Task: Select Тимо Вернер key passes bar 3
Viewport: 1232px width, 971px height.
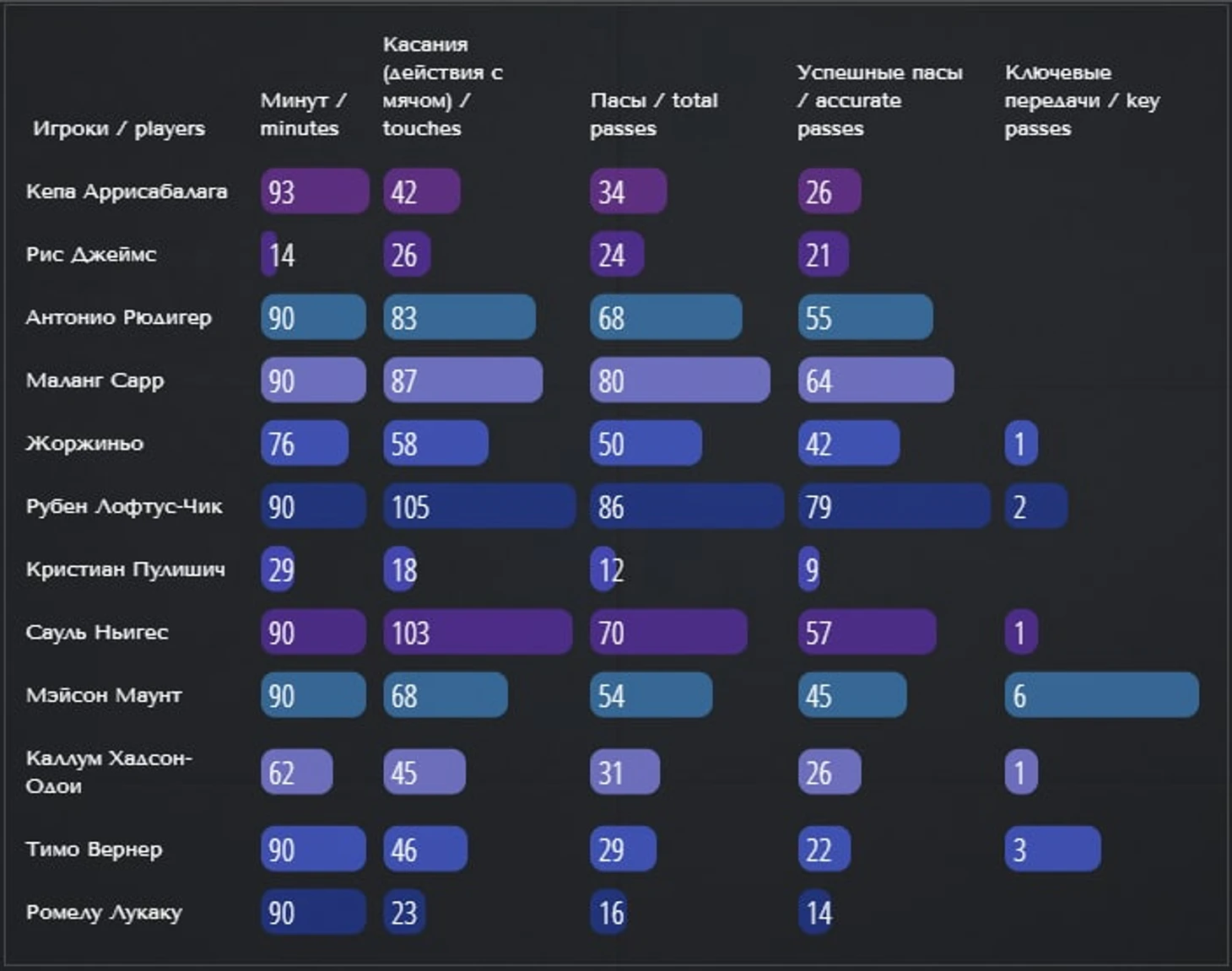Action: coord(1052,849)
